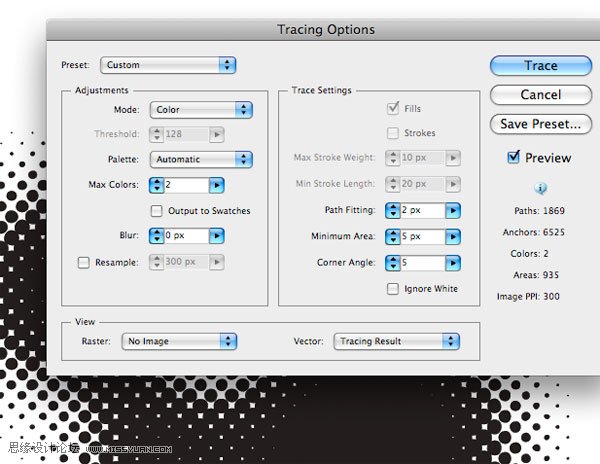The width and height of the screenshot is (600, 464).
Task: Toggle the Fills checkbox
Action: 393,109
